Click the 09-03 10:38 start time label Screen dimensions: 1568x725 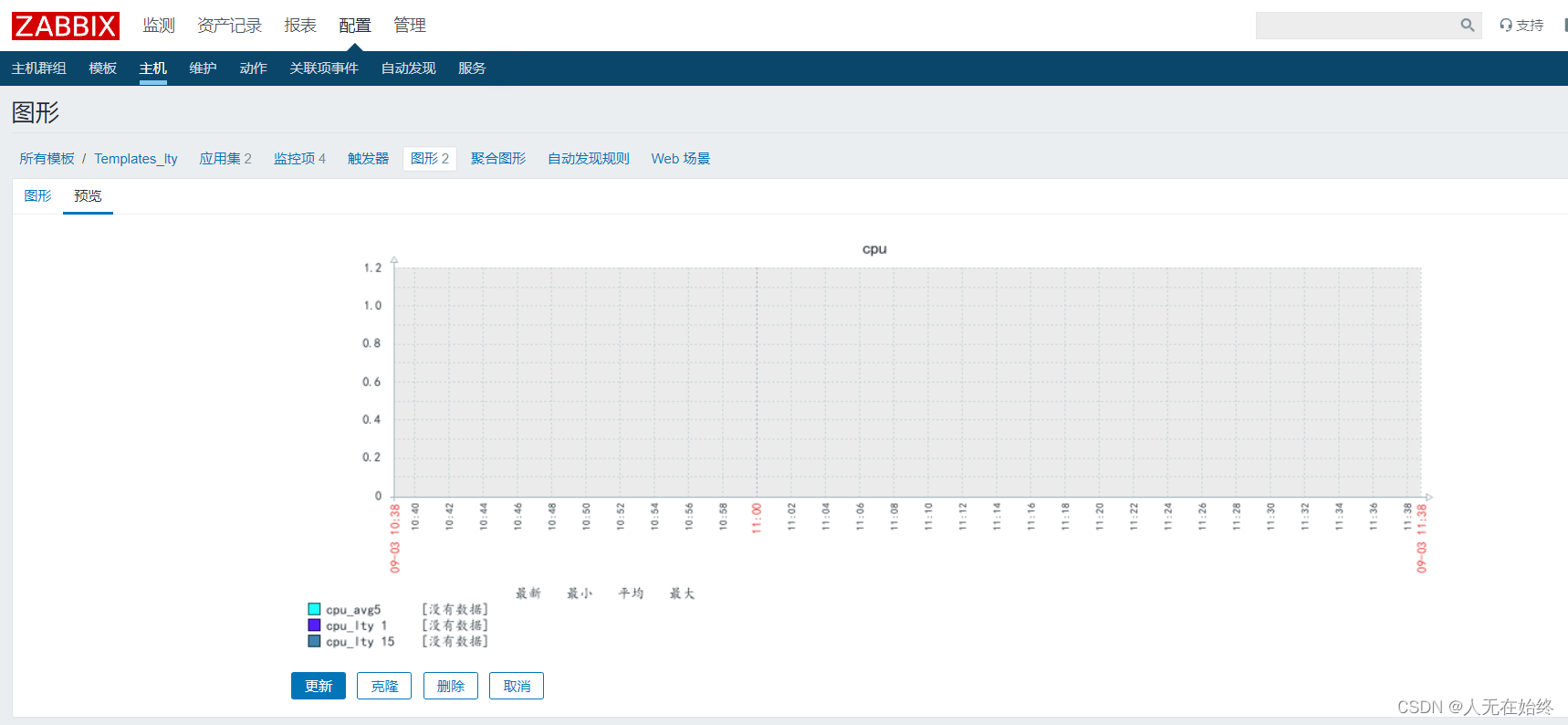pyautogui.click(x=395, y=539)
